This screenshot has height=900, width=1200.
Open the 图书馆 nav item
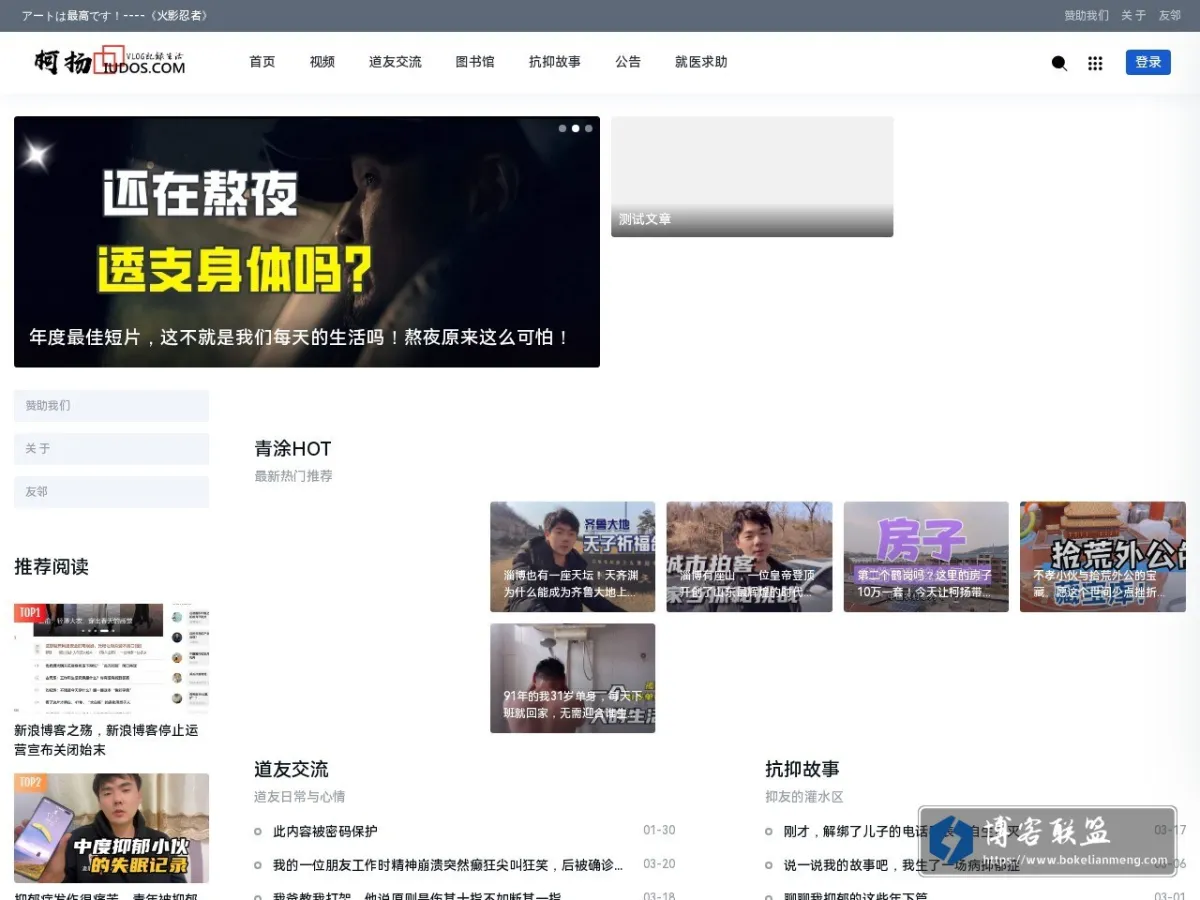pyautogui.click(x=475, y=62)
